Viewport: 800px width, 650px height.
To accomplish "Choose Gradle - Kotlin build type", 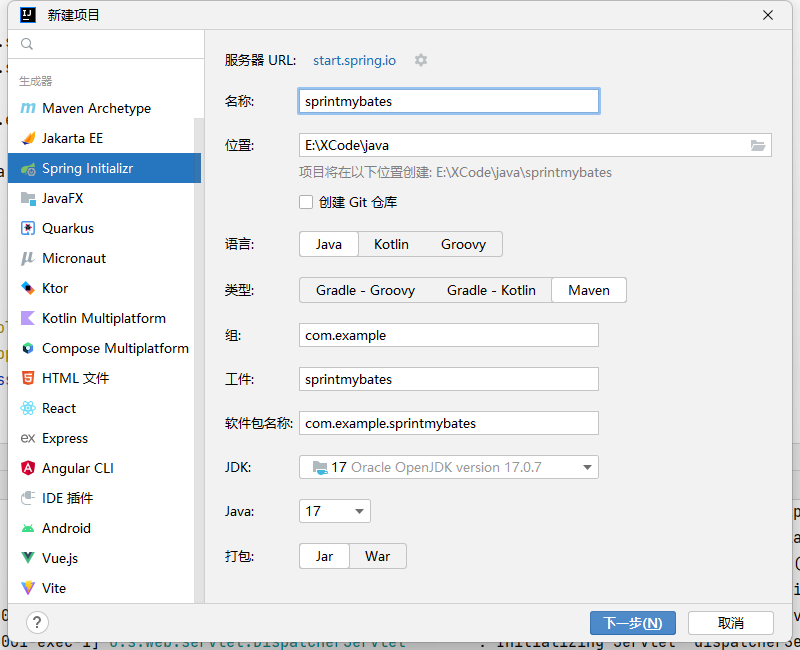I will [x=491, y=290].
